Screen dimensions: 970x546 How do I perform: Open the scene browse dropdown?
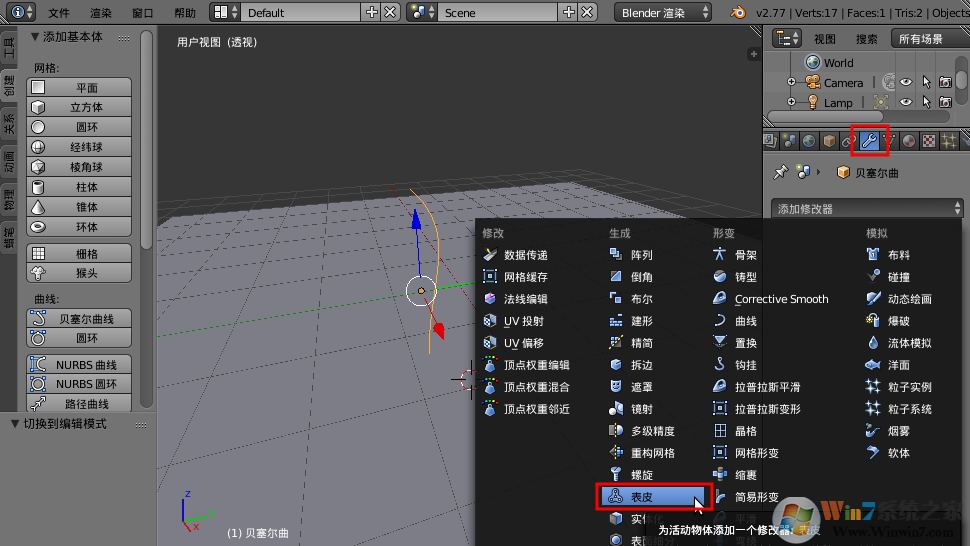tap(421, 12)
